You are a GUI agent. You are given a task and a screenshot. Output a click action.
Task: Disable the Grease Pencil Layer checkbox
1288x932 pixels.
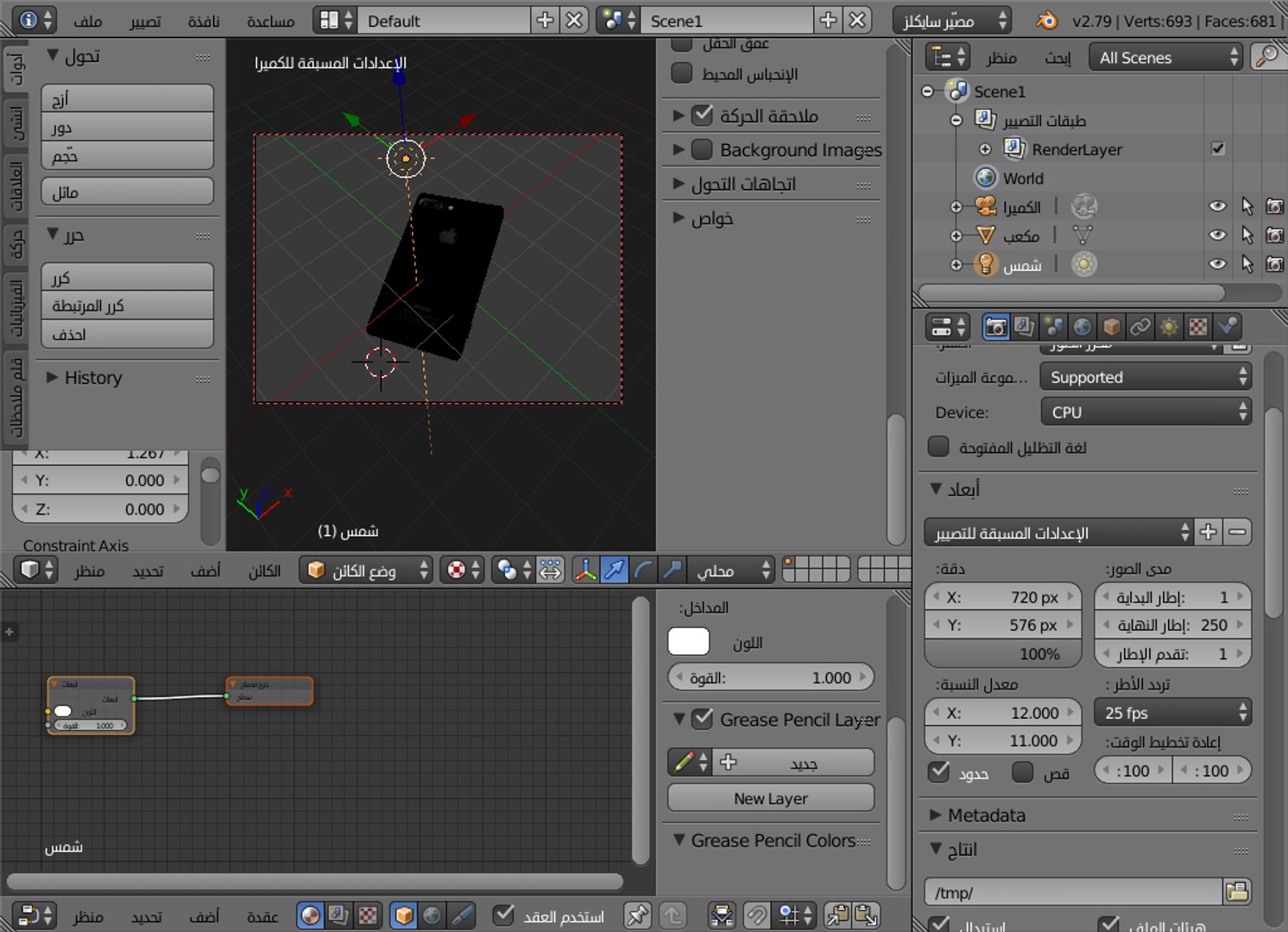pyautogui.click(x=703, y=718)
